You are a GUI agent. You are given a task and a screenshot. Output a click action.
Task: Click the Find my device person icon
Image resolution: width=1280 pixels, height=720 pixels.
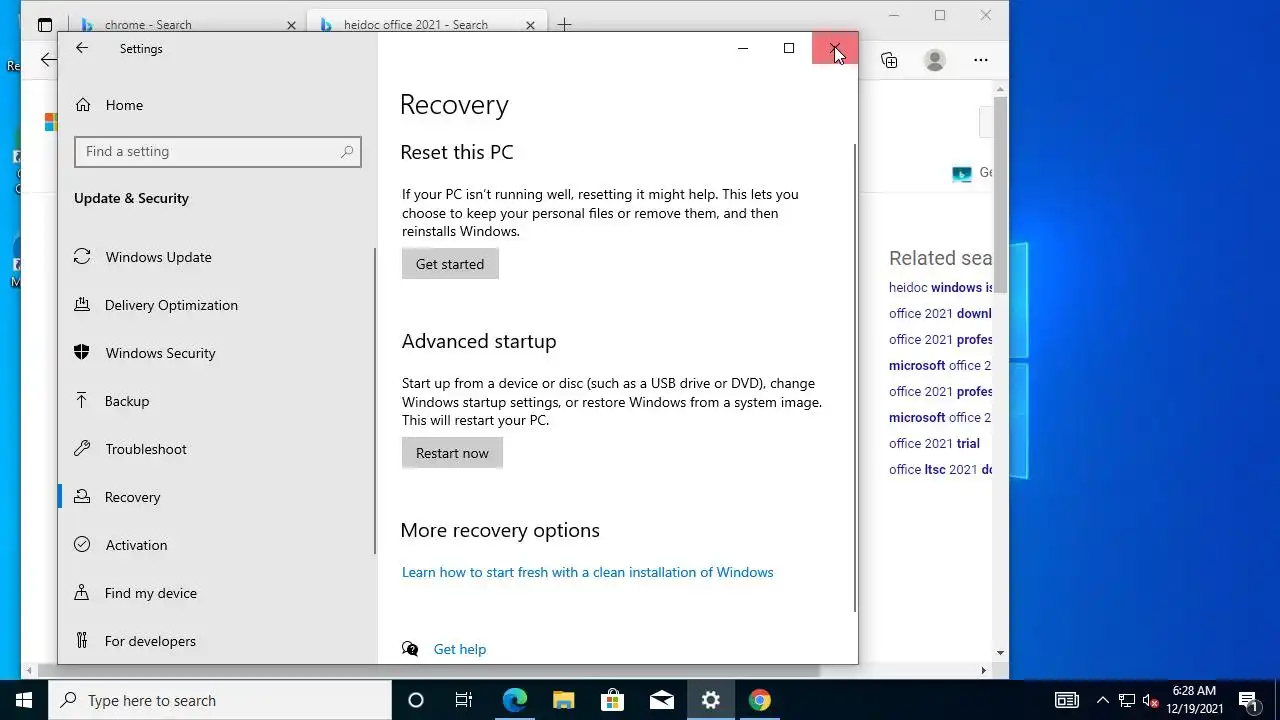[x=82, y=593]
